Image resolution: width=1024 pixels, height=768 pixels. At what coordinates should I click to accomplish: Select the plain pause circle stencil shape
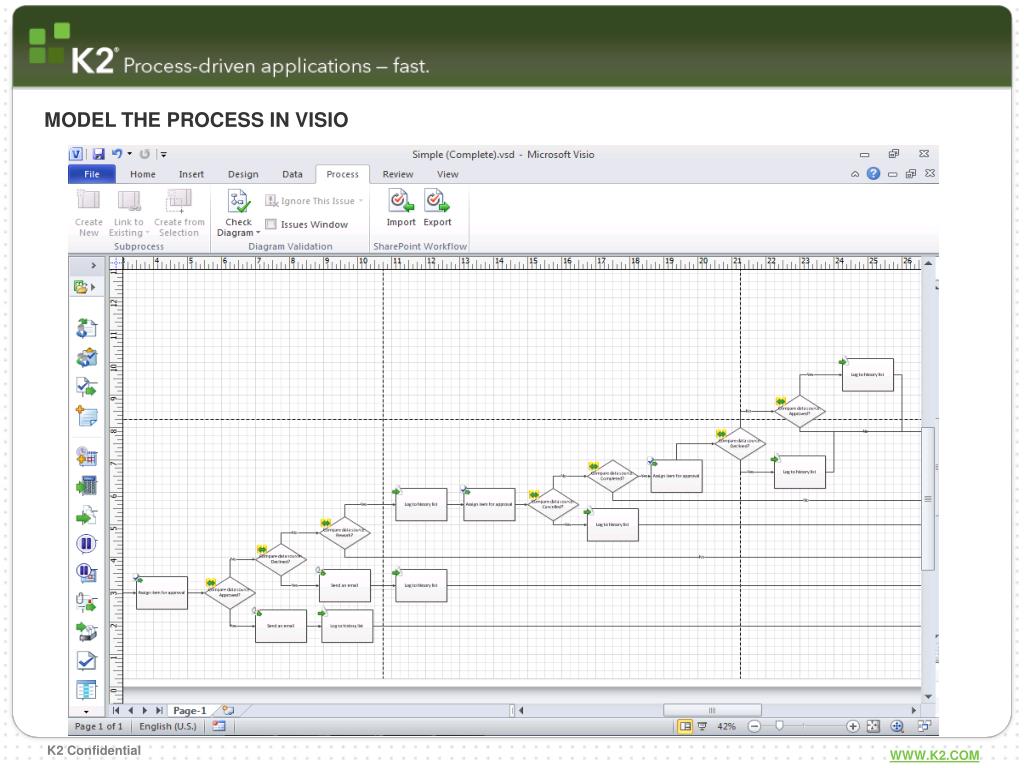click(x=86, y=543)
